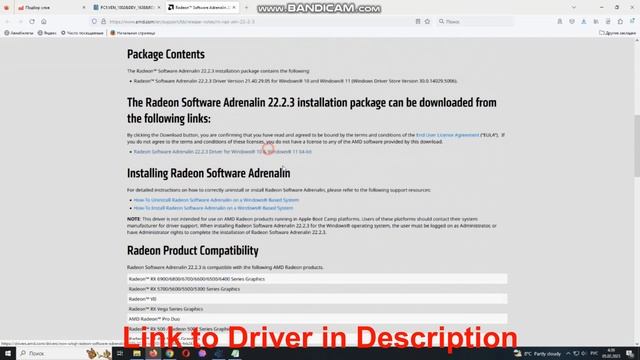The image size is (640, 360).
Task: Bookmark this page with the star
Action: pyautogui.click(x=427, y=21)
